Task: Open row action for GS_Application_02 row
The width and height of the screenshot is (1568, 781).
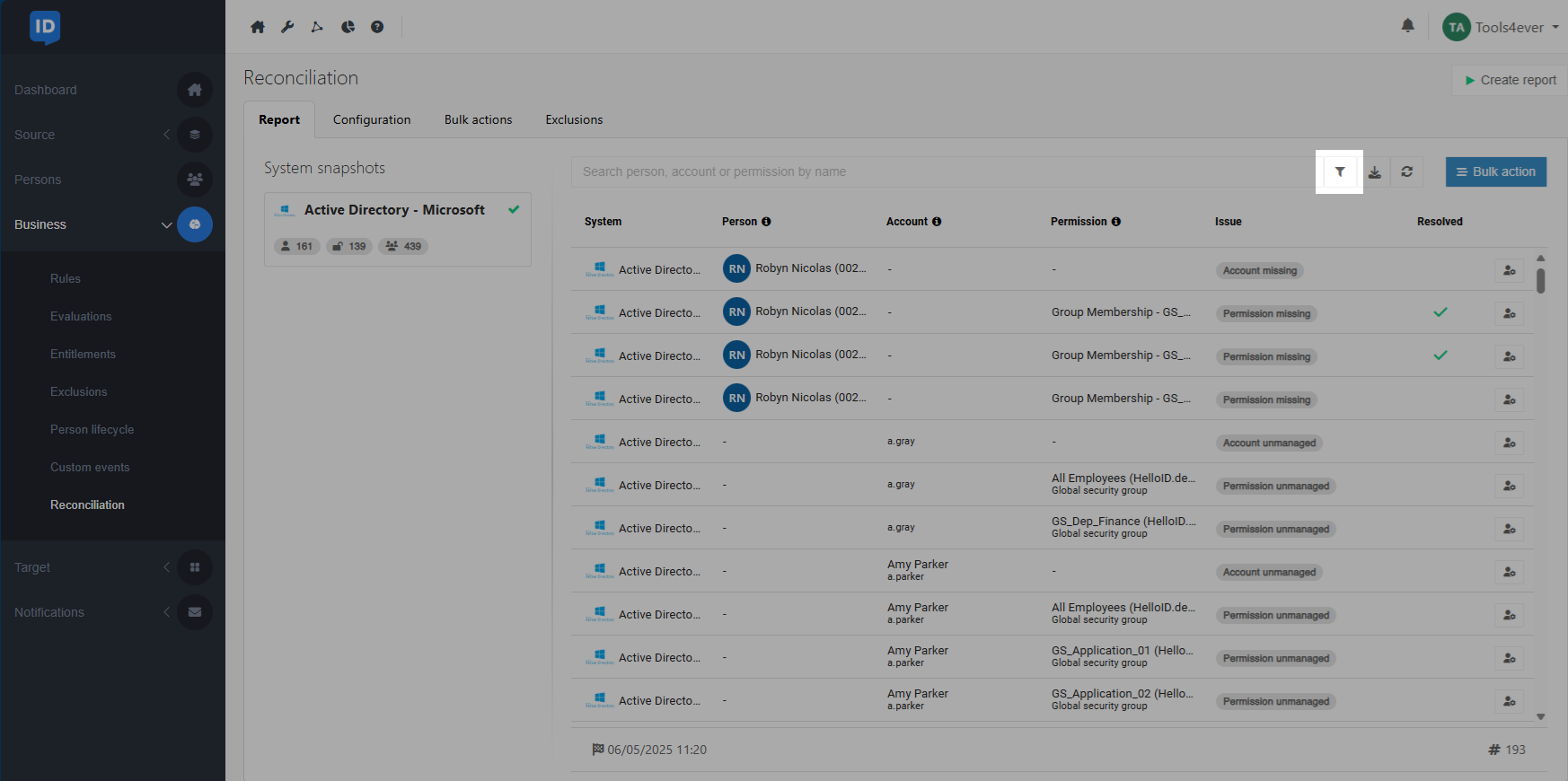Action: pyautogui.click(x=1510, y=701)
